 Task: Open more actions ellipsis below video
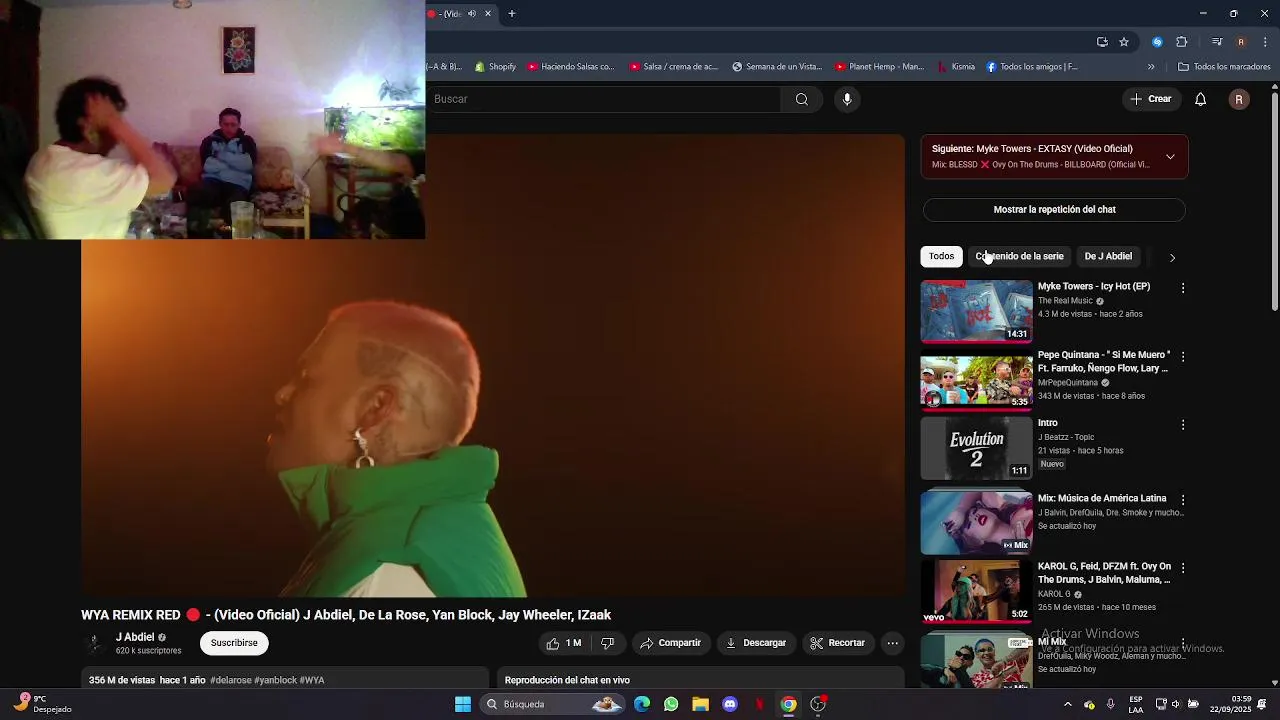coord(893,643)
